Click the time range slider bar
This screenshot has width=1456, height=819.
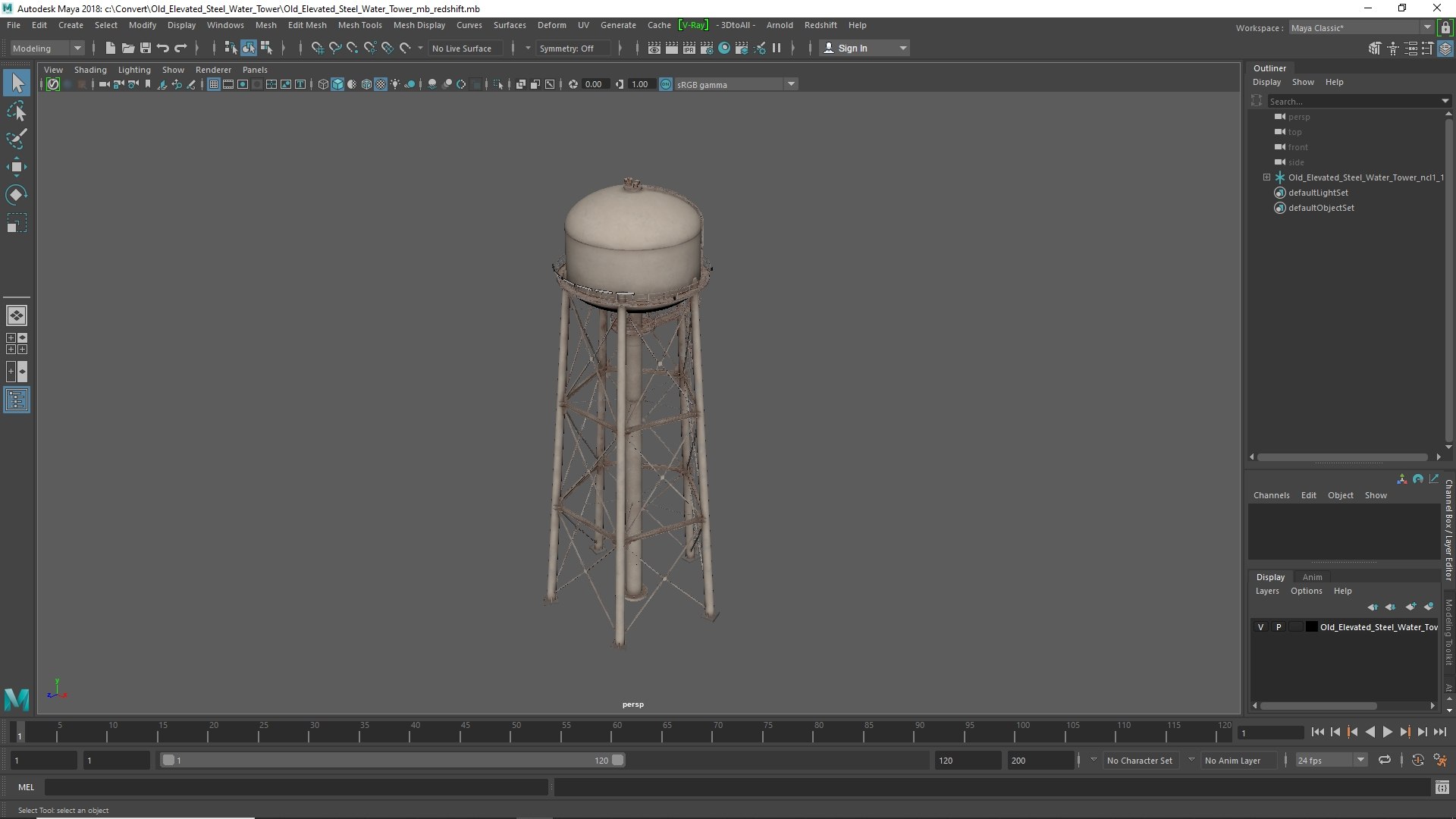coord(393,760)
